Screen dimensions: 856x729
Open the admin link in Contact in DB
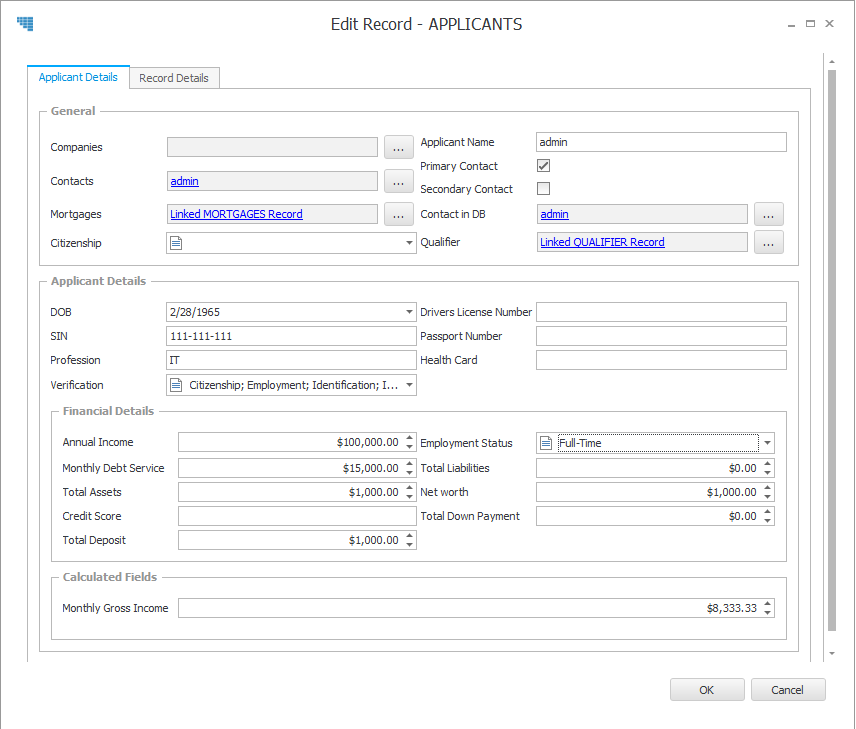pyautogui.click(x=554, y=214)
